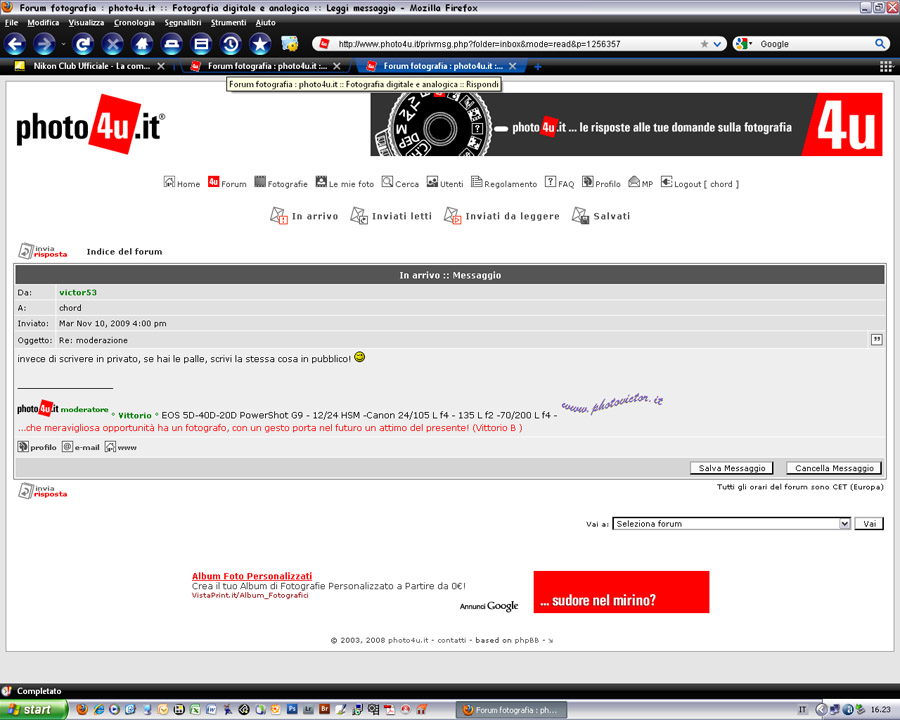Go to the browser home page icon
Screen dimensions: 900x720
(142, 44)
